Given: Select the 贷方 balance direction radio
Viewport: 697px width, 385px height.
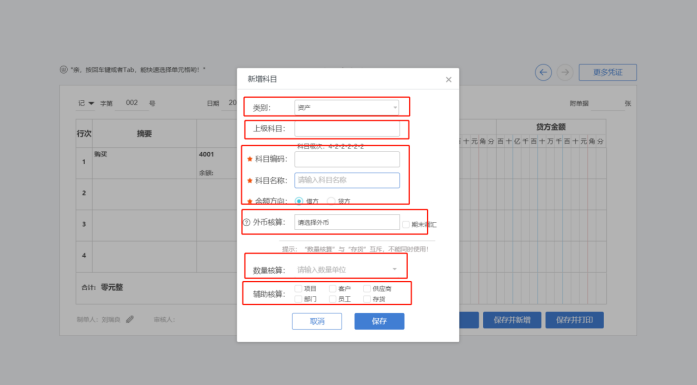Looking at the screenshot, I should coord(331,201).
